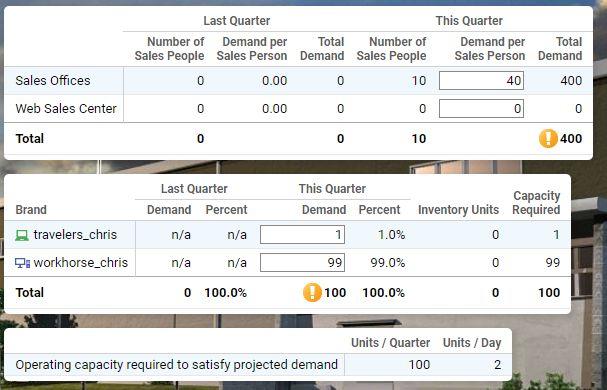Select the workhorse_chris brand name
Viewport: 607px width, 390px height.
[x=81, y=263]
